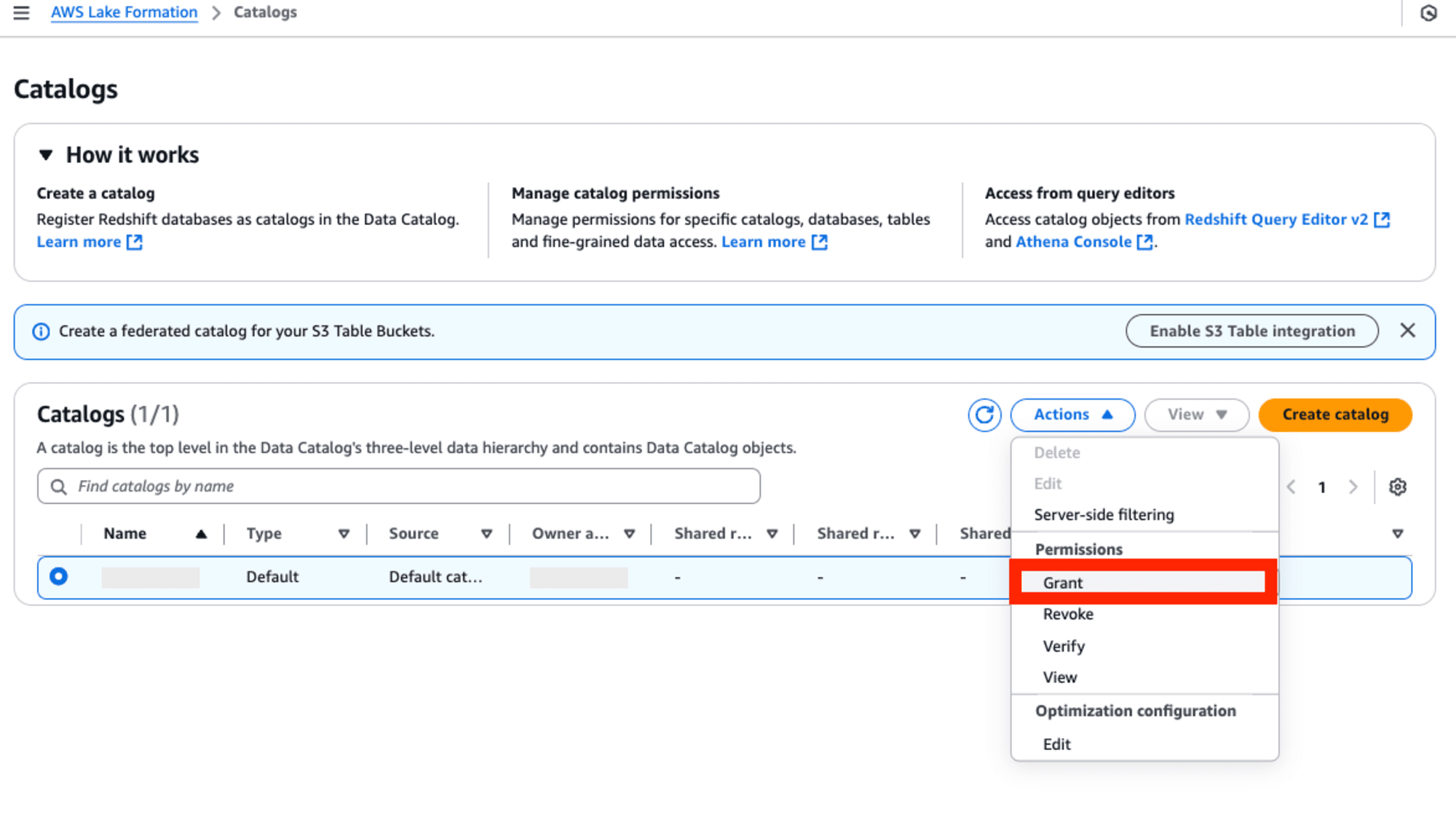
Task: Expand the Type column filter dropdown
Action: click(343, 533)
